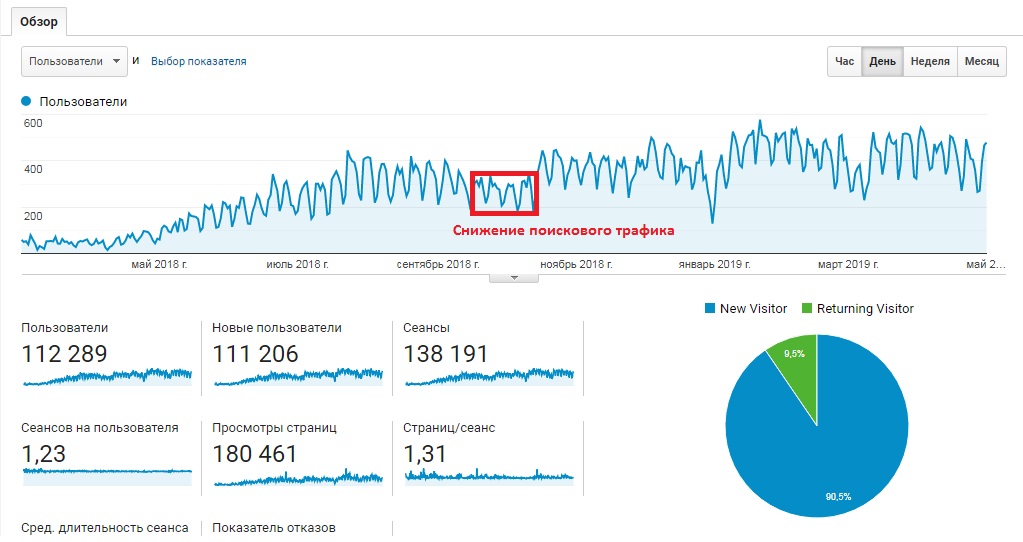This screenshot has width=1023, height=542.
Task: Select the День time interval button
Action: (882, 61)
